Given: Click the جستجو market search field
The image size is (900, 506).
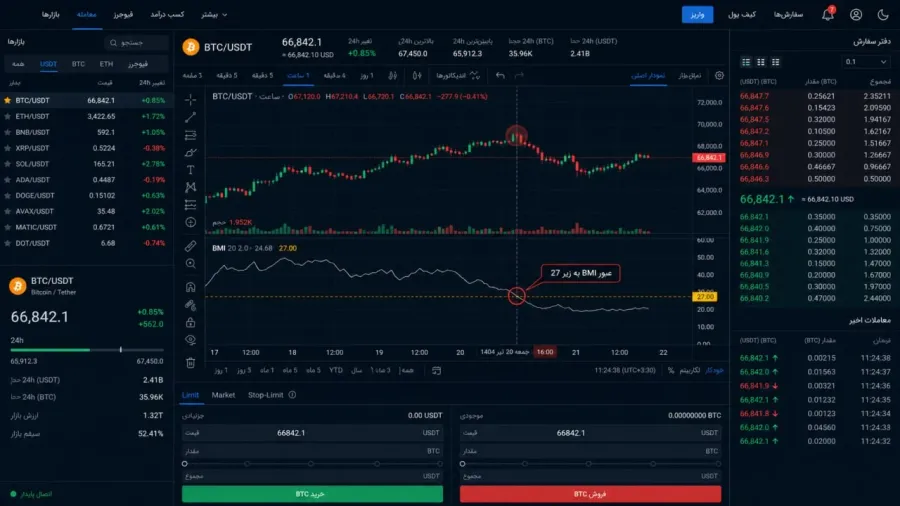Looking at the screenshot, I should click(x=137, y=42).
